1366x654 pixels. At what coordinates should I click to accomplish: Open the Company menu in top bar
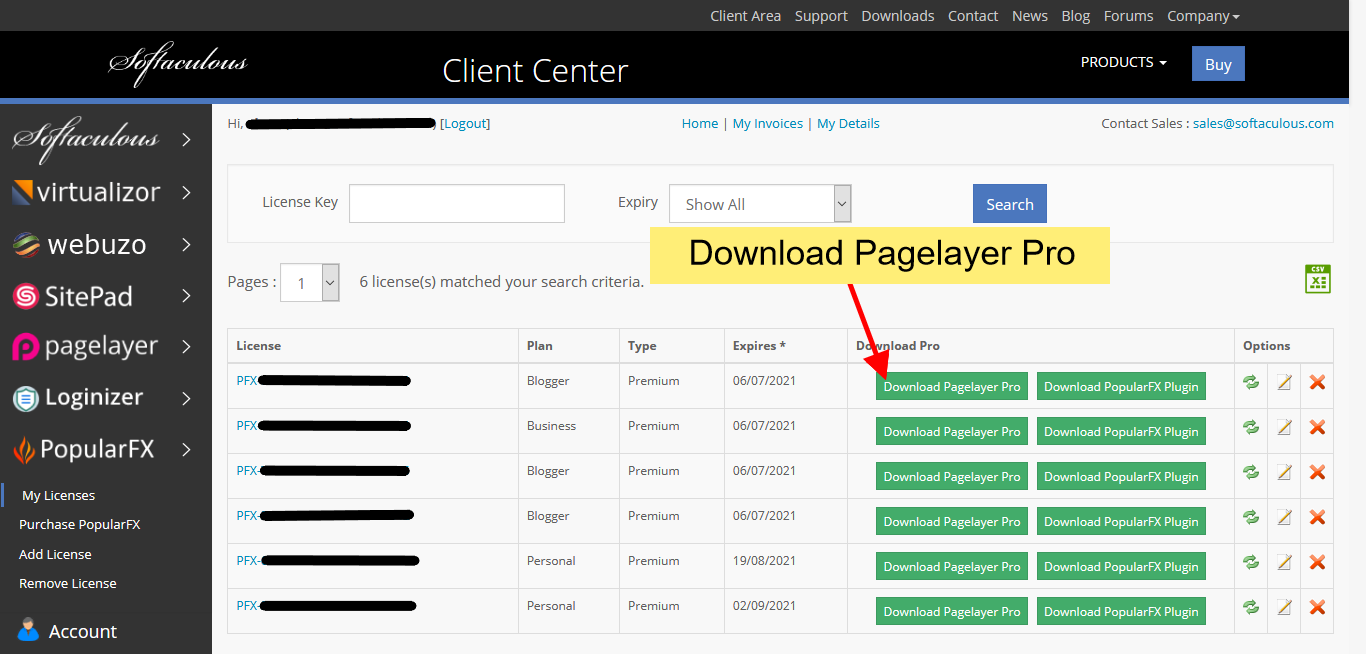click(1203, 16)
